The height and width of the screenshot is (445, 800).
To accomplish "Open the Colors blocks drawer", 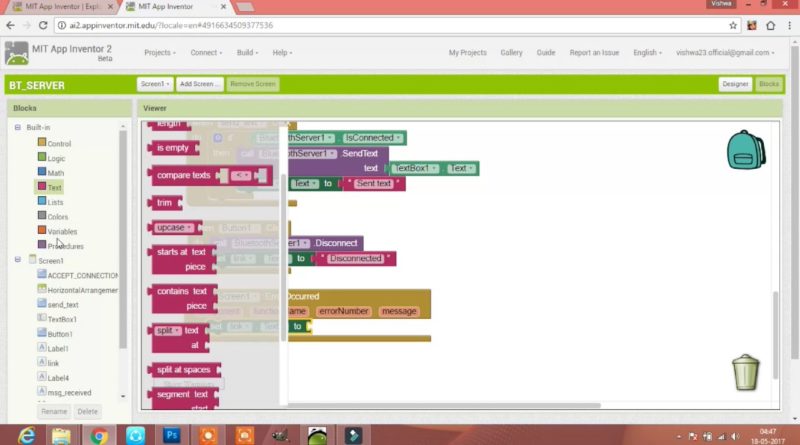I will click(57, 217).
